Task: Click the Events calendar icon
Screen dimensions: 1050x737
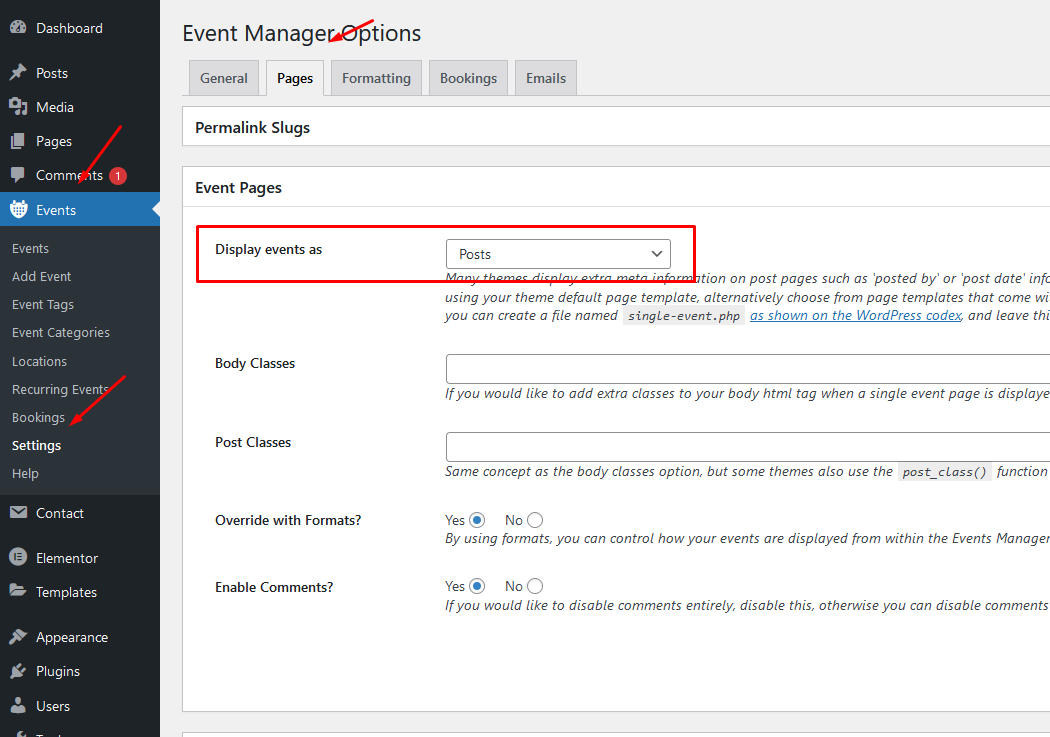Action: (x=18, y=210)
